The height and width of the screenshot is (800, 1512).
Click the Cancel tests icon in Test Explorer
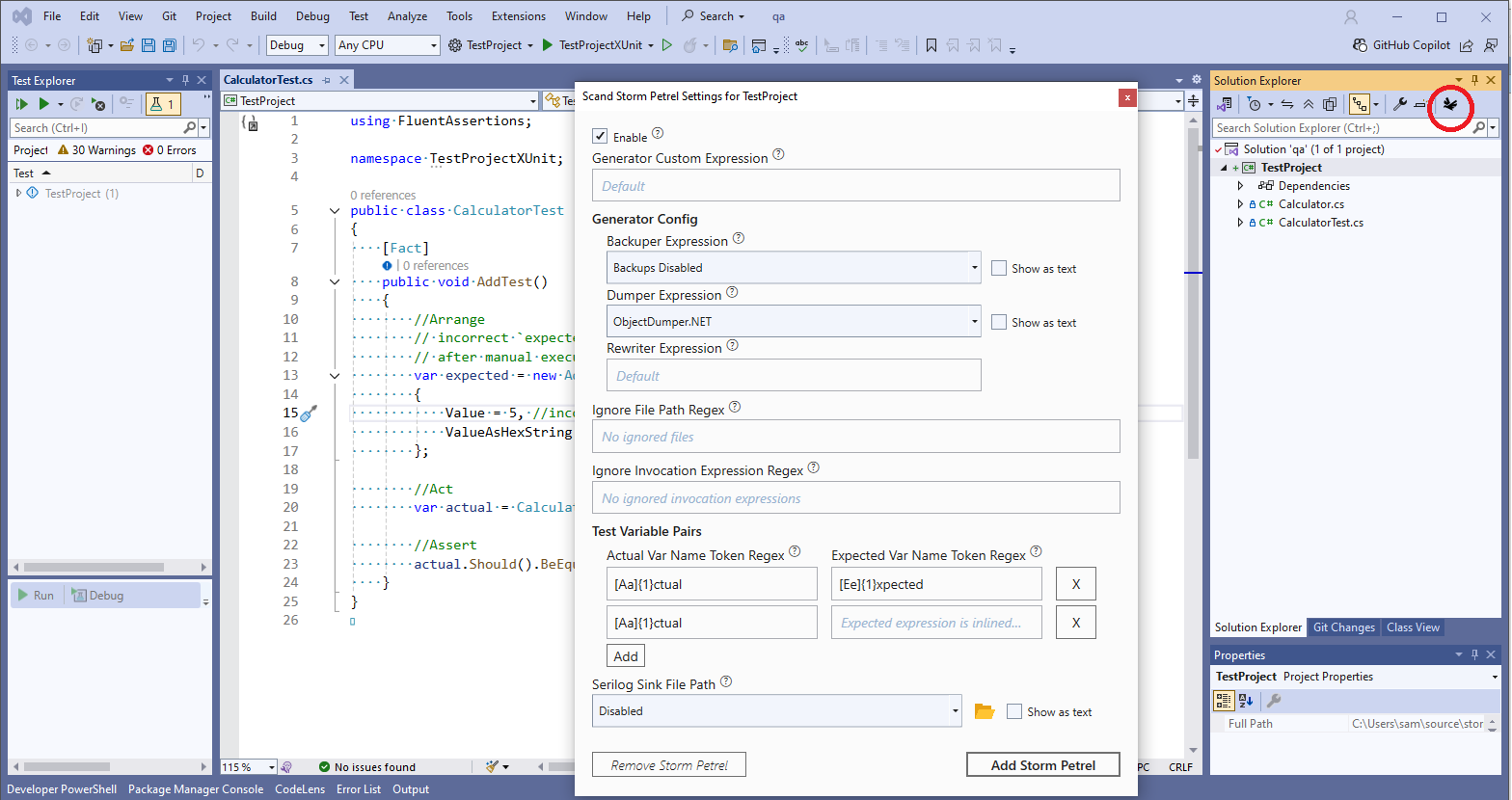(98, 104)
